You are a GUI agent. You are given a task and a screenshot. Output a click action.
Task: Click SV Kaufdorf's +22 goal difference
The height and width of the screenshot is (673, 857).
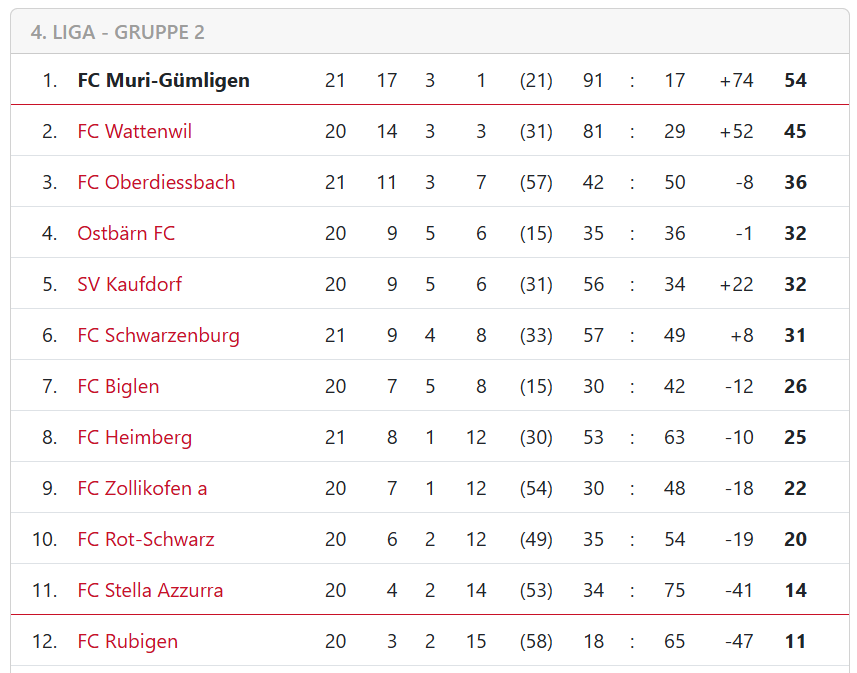coord(736,284)
